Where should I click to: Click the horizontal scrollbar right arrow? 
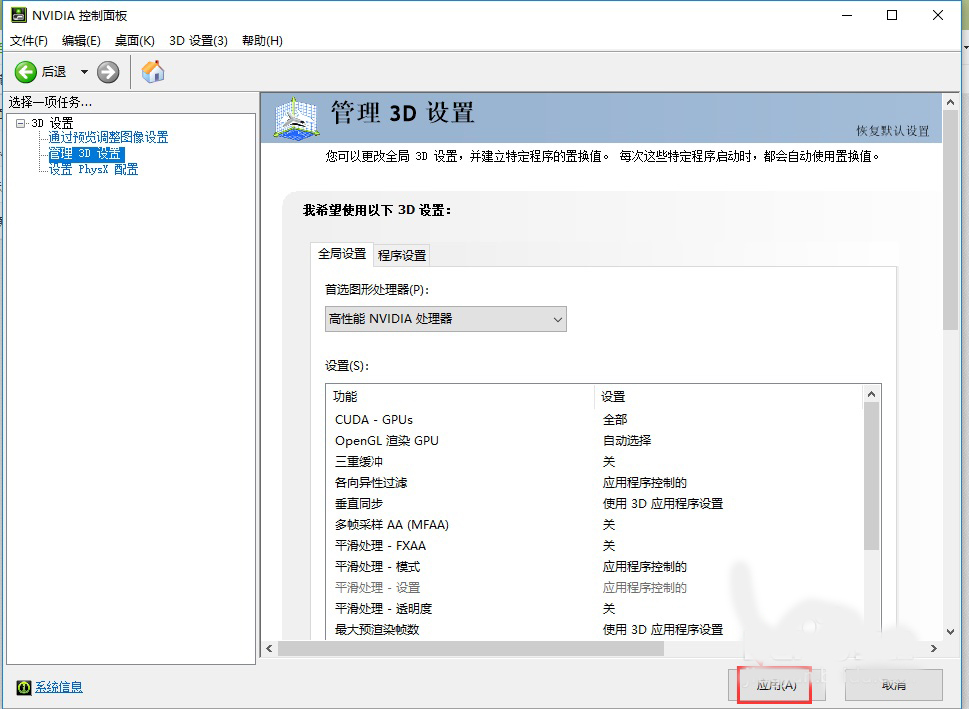tap(934, 648)
